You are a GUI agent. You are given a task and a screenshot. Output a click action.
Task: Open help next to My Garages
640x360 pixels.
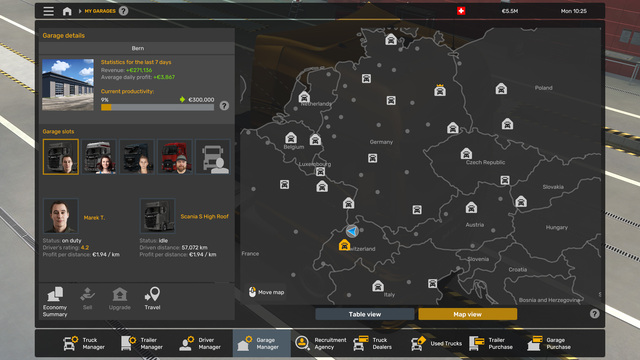(x=123, y=11)
